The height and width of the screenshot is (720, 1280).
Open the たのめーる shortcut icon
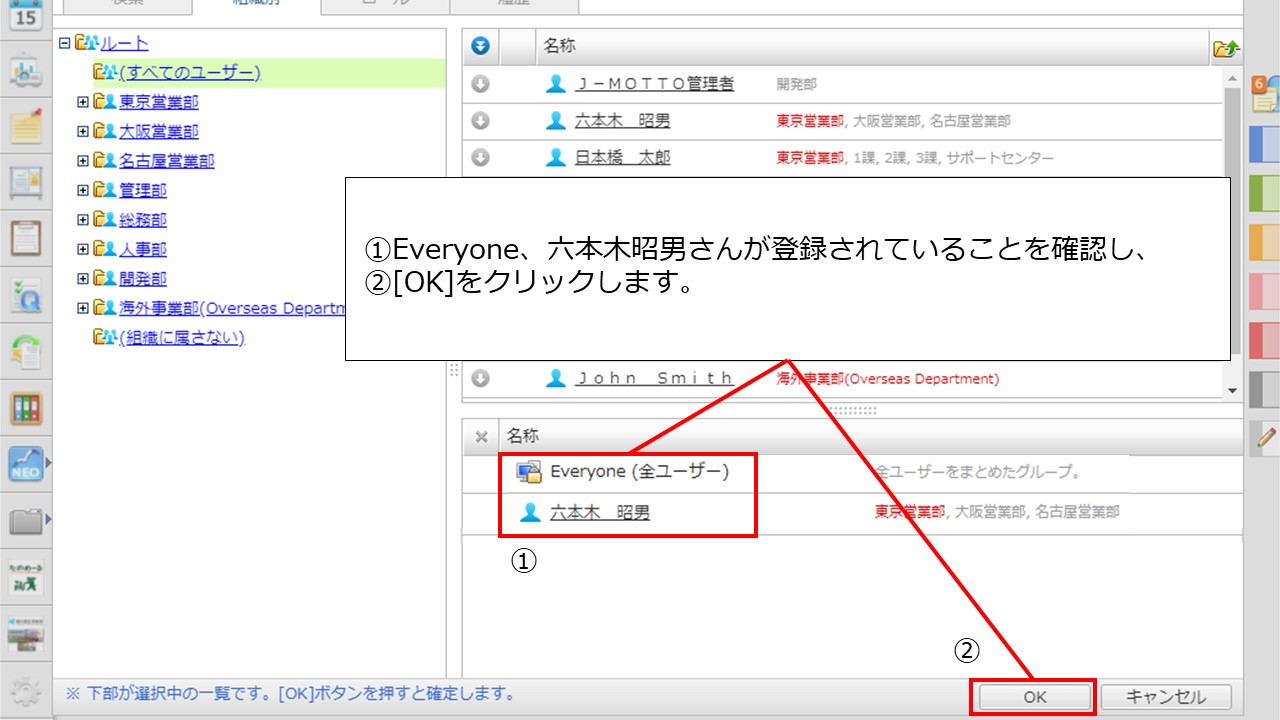click(x=25, y=576)
